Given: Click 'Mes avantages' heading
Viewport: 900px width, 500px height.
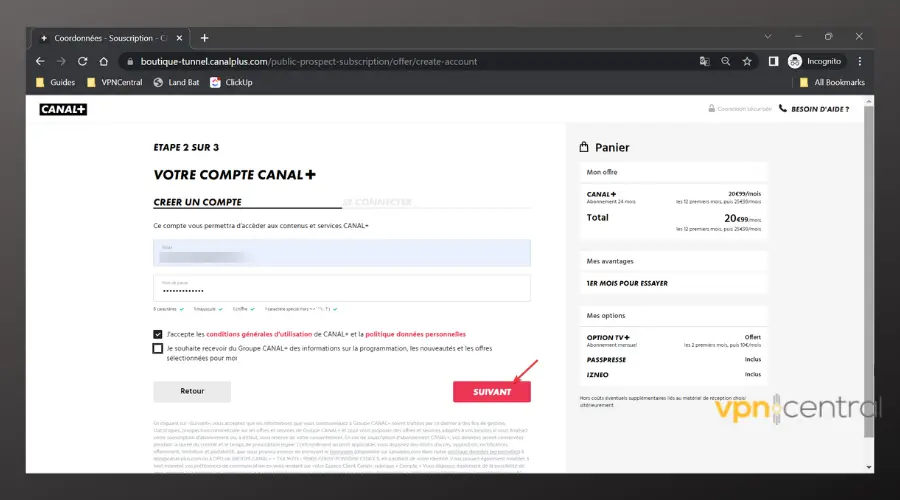Looking at the screenshot, I should coord(610,261).
